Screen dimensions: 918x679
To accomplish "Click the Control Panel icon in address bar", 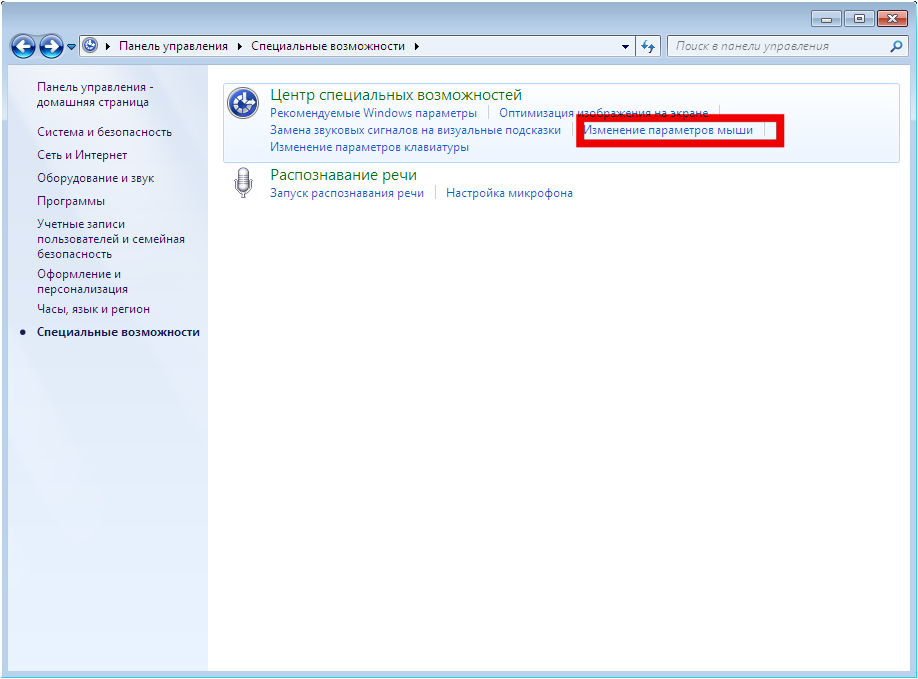I will 91,46.
